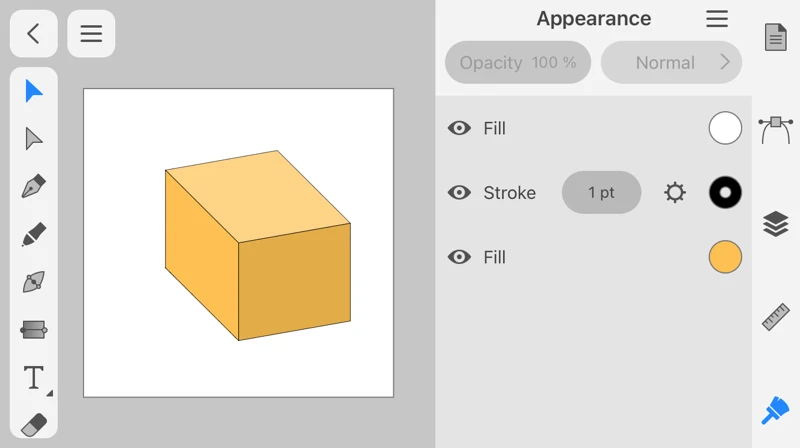Viewport: 800px width, 448px height.
Task: Open the Document settings panel
Action: 776,37
